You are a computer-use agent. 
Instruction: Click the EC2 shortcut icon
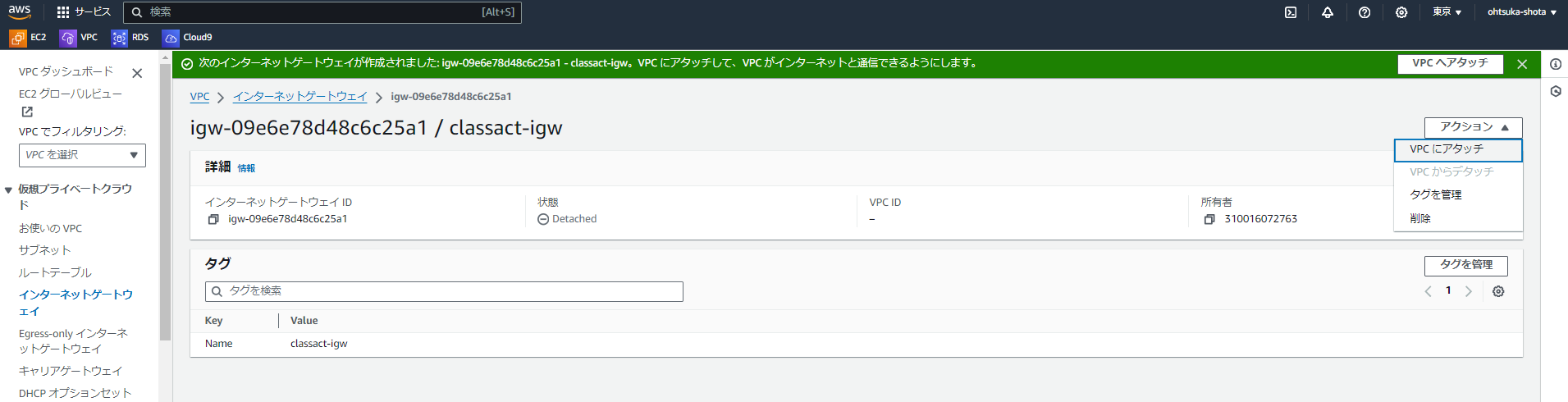(18, 38)
